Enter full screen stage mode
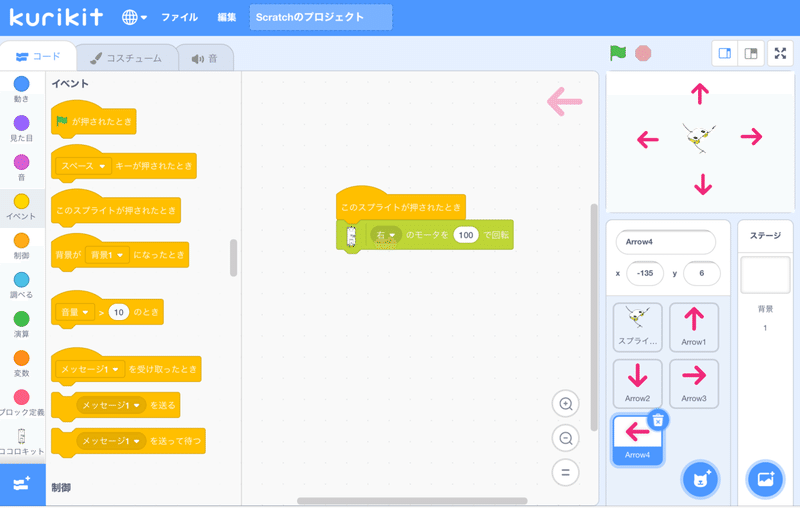This screenshot has width=800, height=508. click(780, 53)
